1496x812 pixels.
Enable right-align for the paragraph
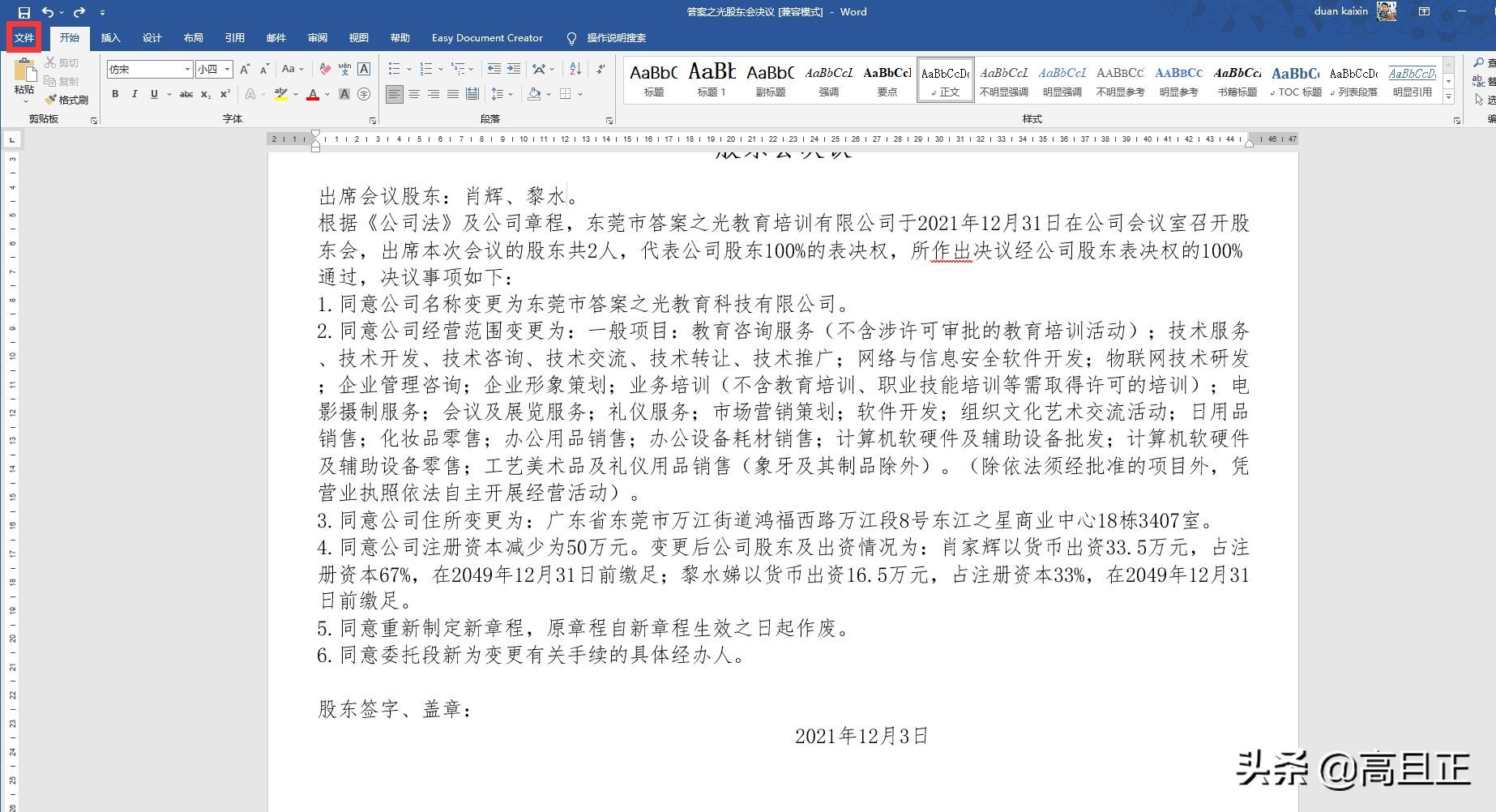[434, 94]
